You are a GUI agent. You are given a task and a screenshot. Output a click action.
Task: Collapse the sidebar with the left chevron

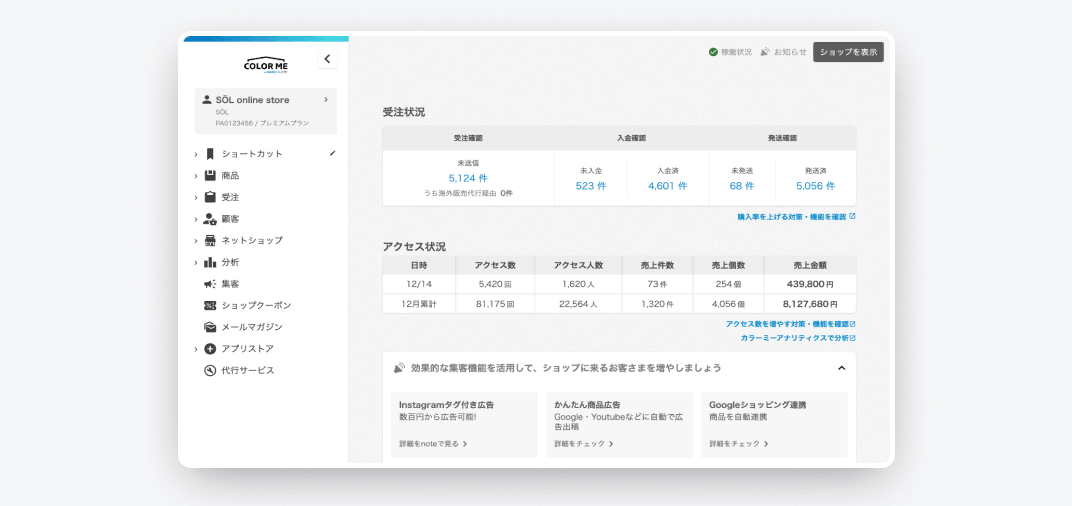click(327, 59)
